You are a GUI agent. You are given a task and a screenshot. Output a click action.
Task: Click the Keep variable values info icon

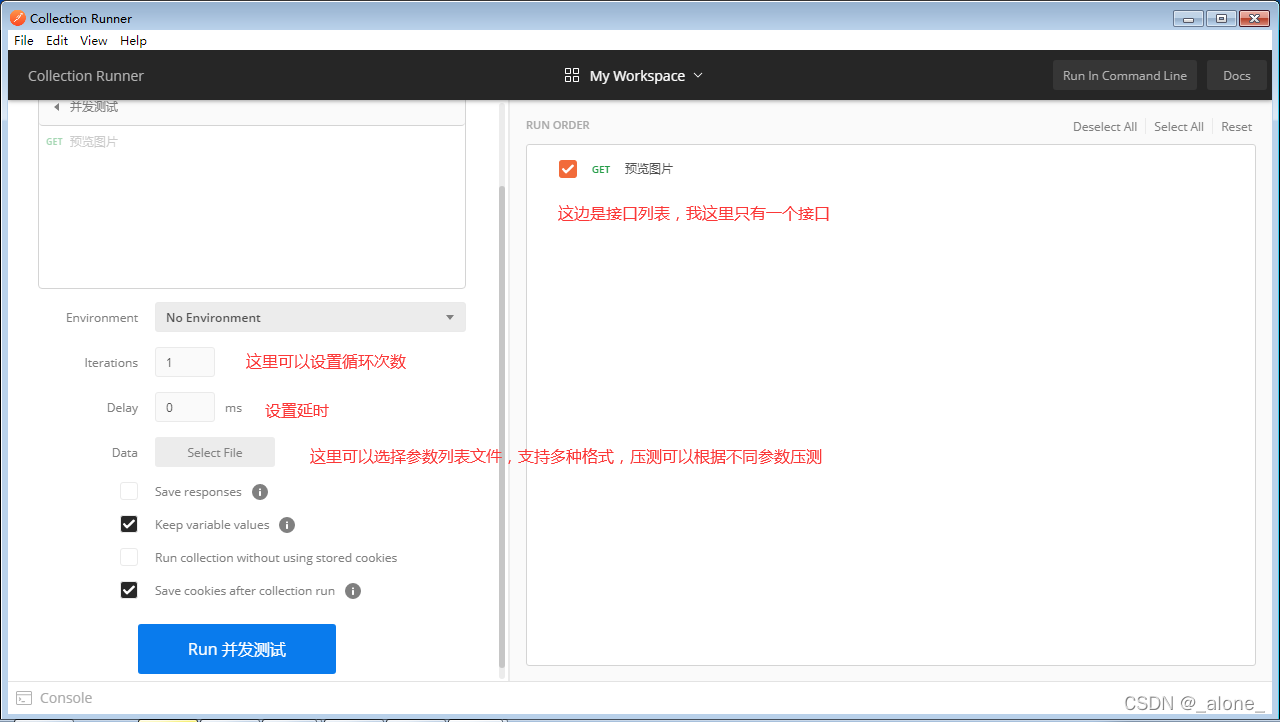[x=287, y=525]
